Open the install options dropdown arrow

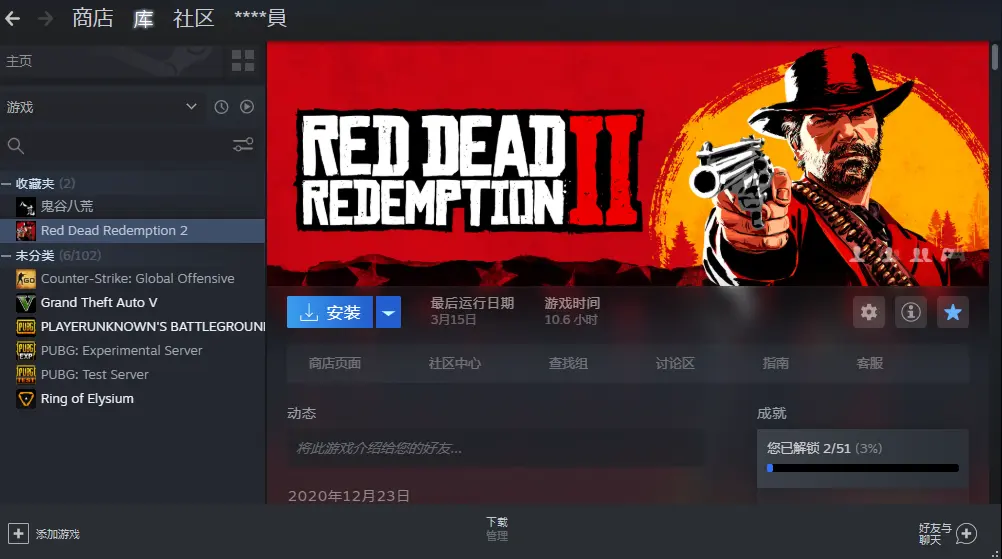tap(389, 312)
